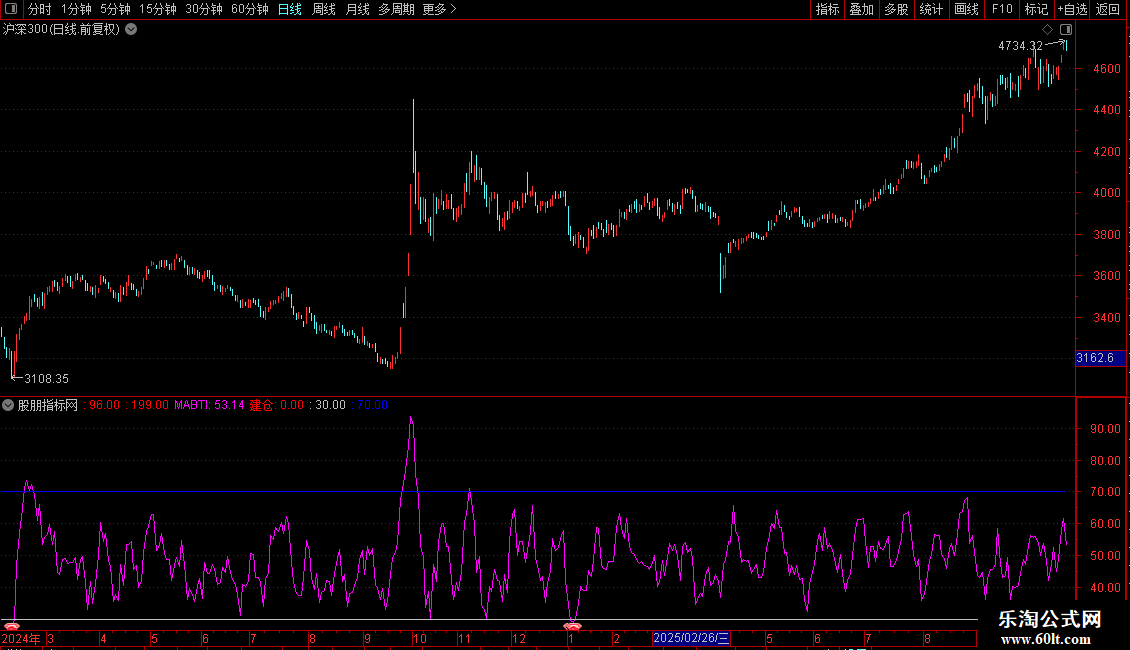Add stock via +自选 button
The width and height of the screenshot is (1130, 650).
(1072, 9)
